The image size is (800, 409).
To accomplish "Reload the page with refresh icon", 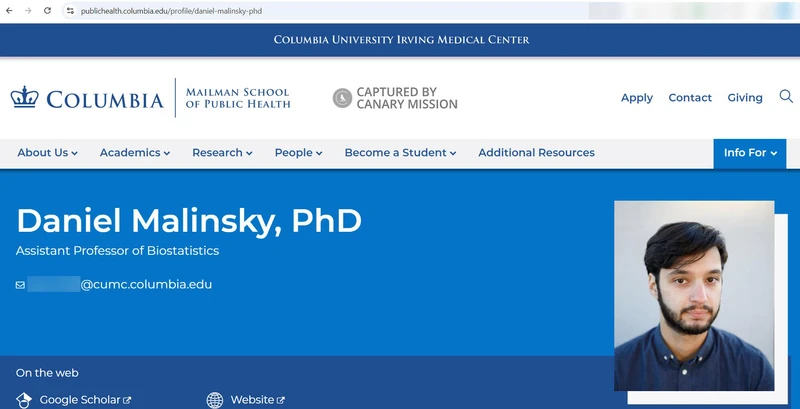I will click(x=47, y=10).
